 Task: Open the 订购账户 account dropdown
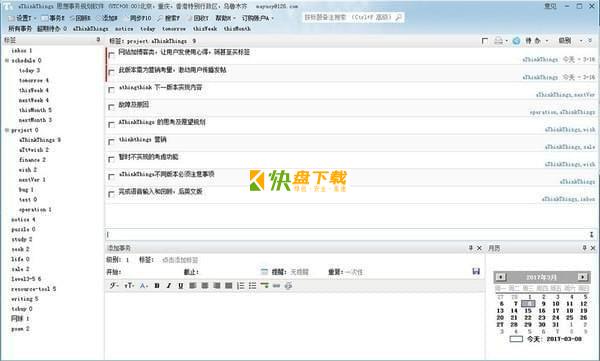click(x=258, y=18)
